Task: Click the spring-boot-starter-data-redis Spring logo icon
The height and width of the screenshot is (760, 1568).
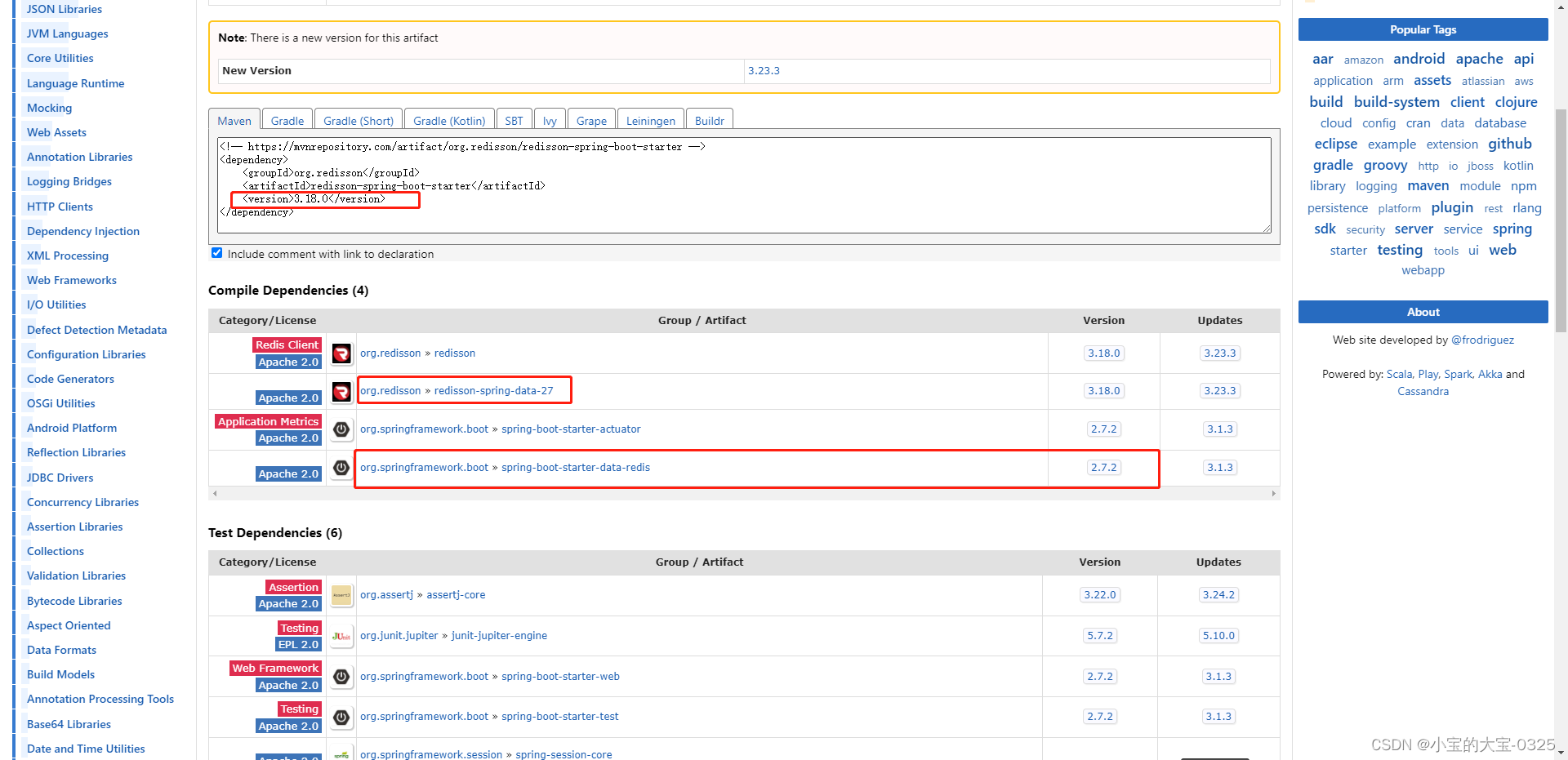Action: (341, 468)
